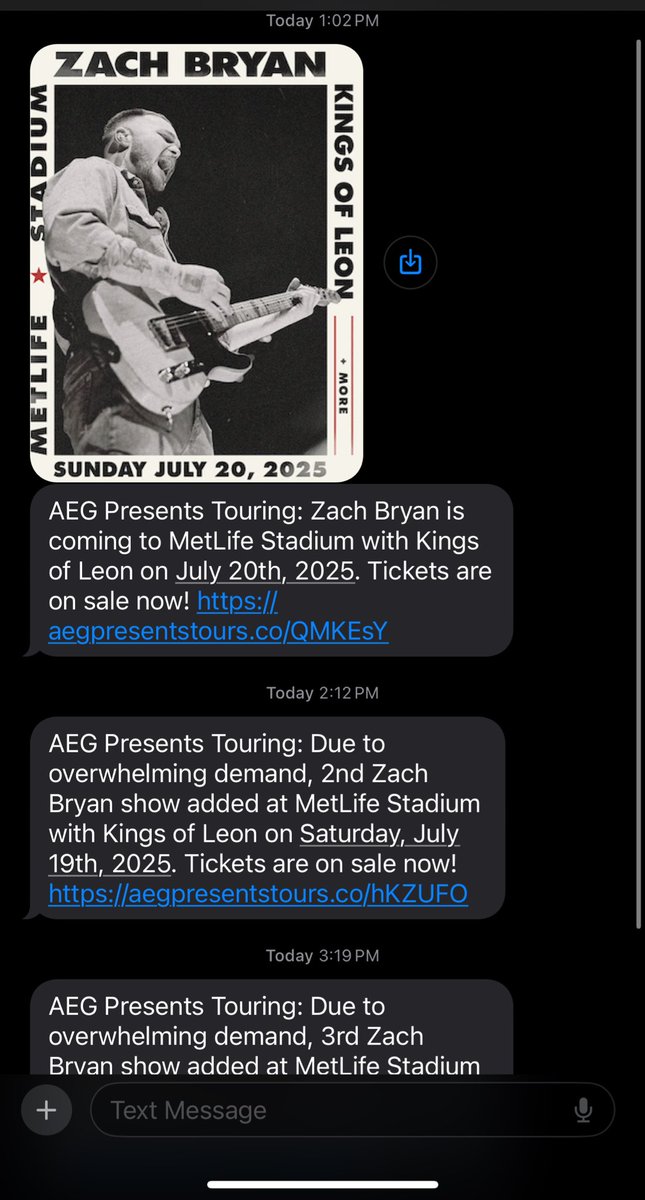Image resolution: width=645 pixels, height=1200 pixels.
Task: Select the 3rd show added message bubble
Action: pos(270,1026)
